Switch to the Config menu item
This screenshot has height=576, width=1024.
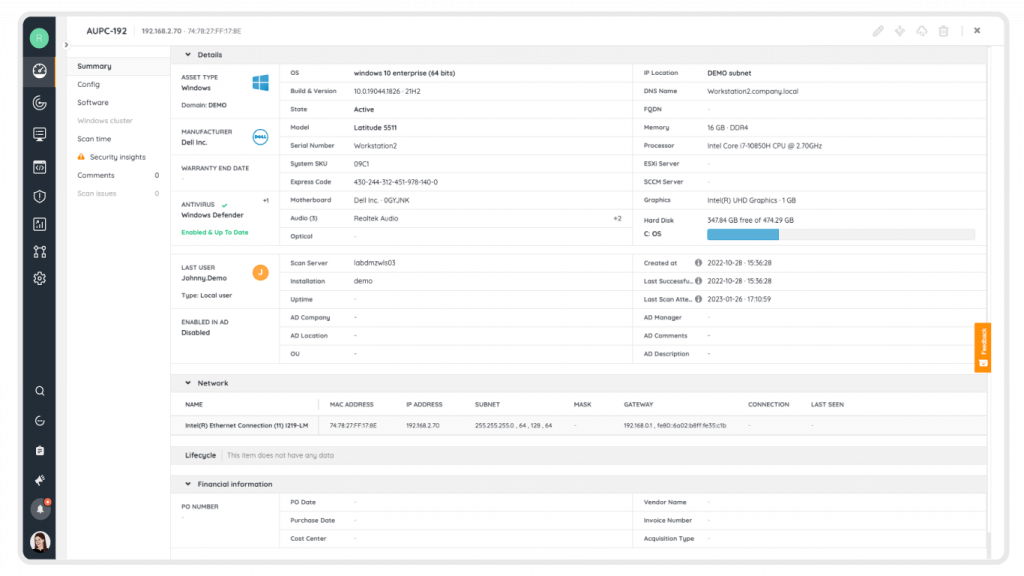click(90, 84)
